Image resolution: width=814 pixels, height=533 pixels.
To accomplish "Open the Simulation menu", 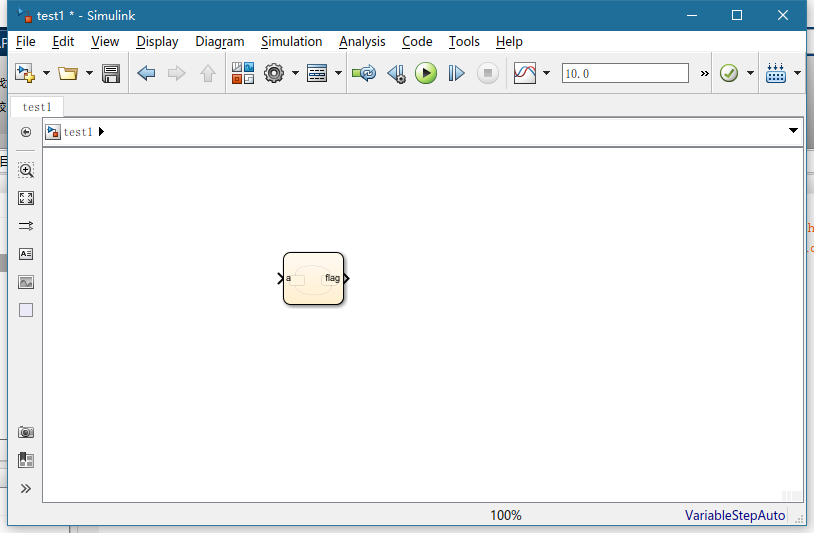I will click(x=291, y=42).
